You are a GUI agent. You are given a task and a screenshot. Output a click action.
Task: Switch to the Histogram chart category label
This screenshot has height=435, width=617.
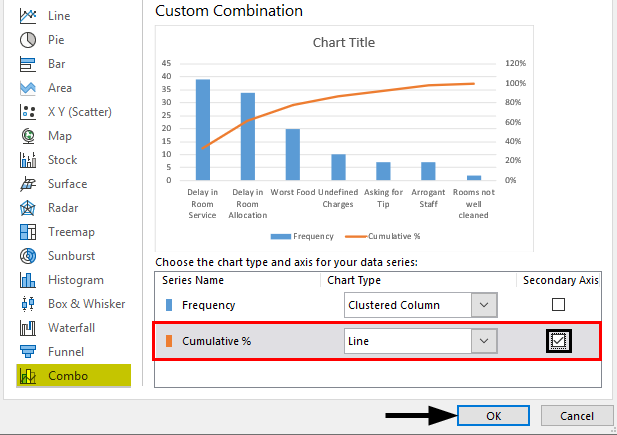click(x=76, y=280)
